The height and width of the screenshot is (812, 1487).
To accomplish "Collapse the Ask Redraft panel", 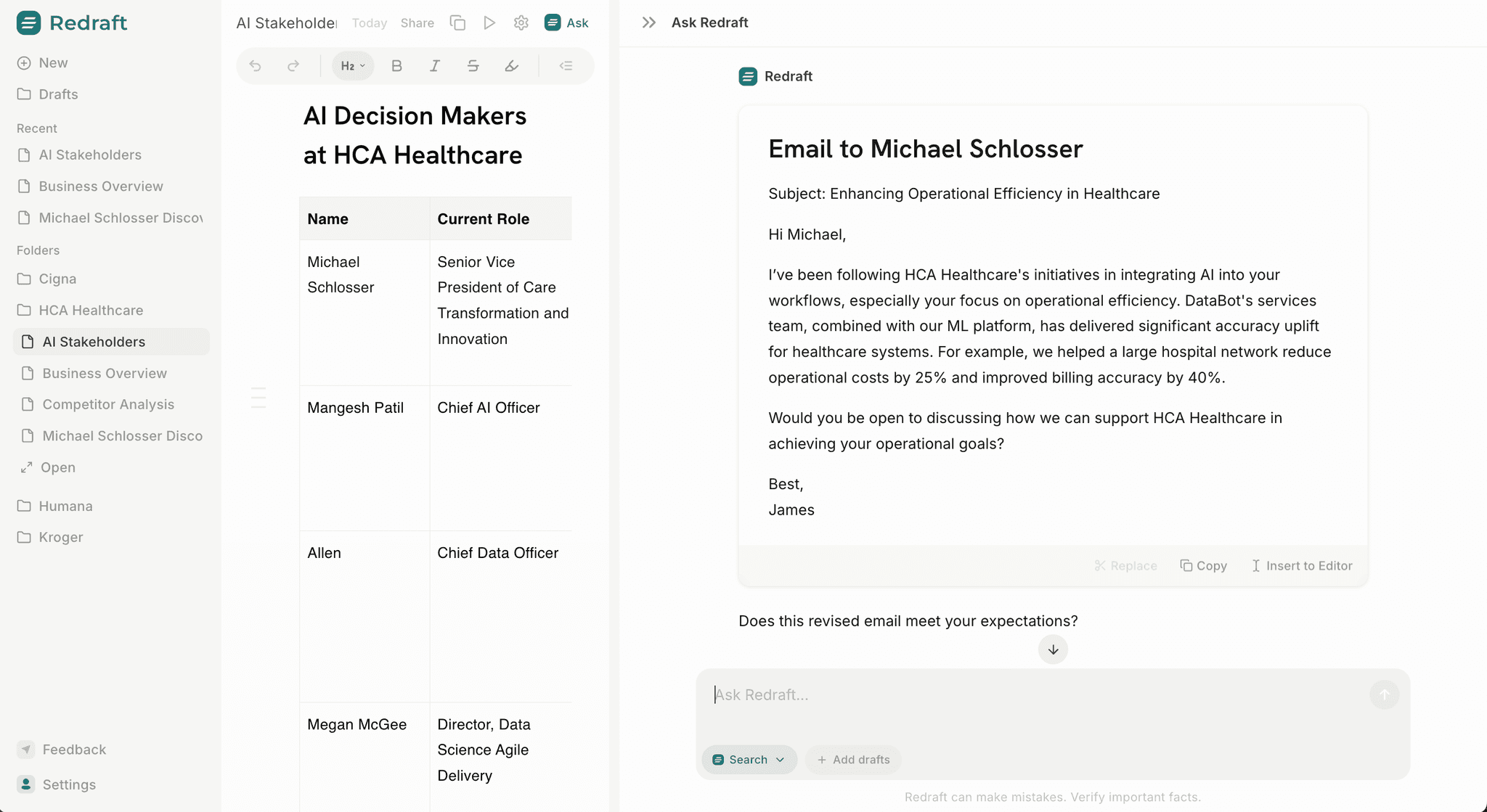I will pos(649,22).
